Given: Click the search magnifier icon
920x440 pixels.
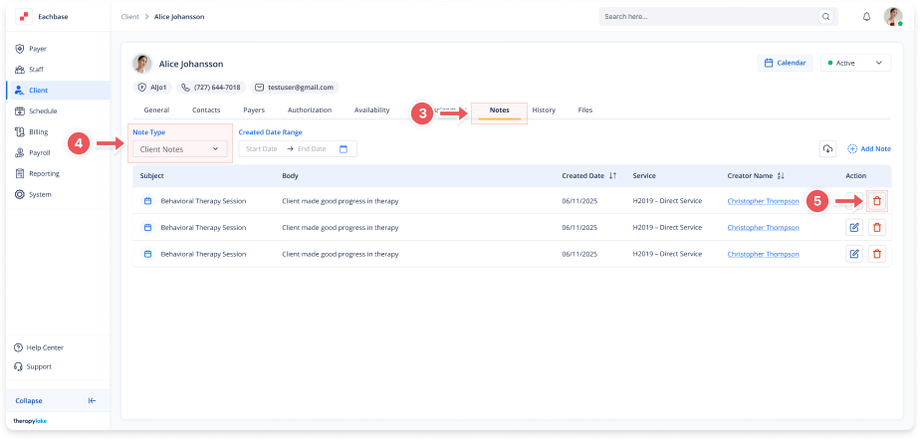Looking at the screenshot, I should click(x=825, y=17).
